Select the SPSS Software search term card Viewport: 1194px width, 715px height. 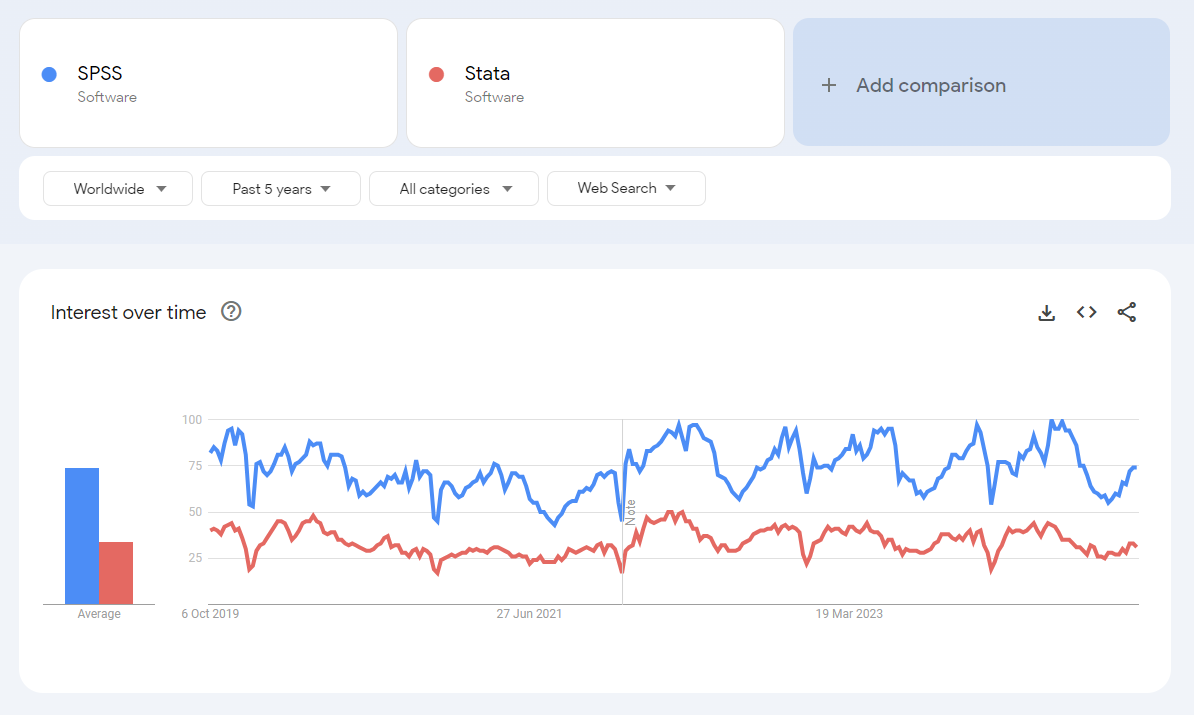[208, 83]
